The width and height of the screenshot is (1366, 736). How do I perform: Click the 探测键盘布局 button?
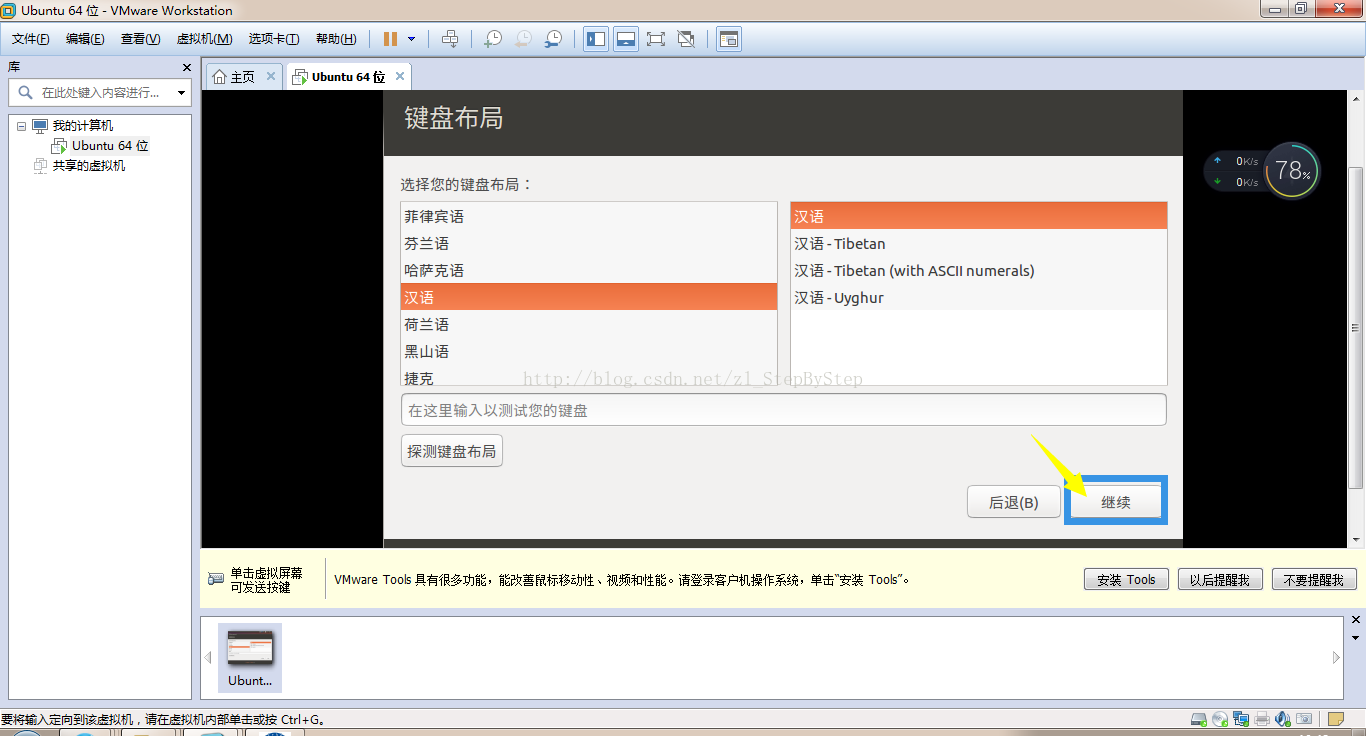point(451,451)
